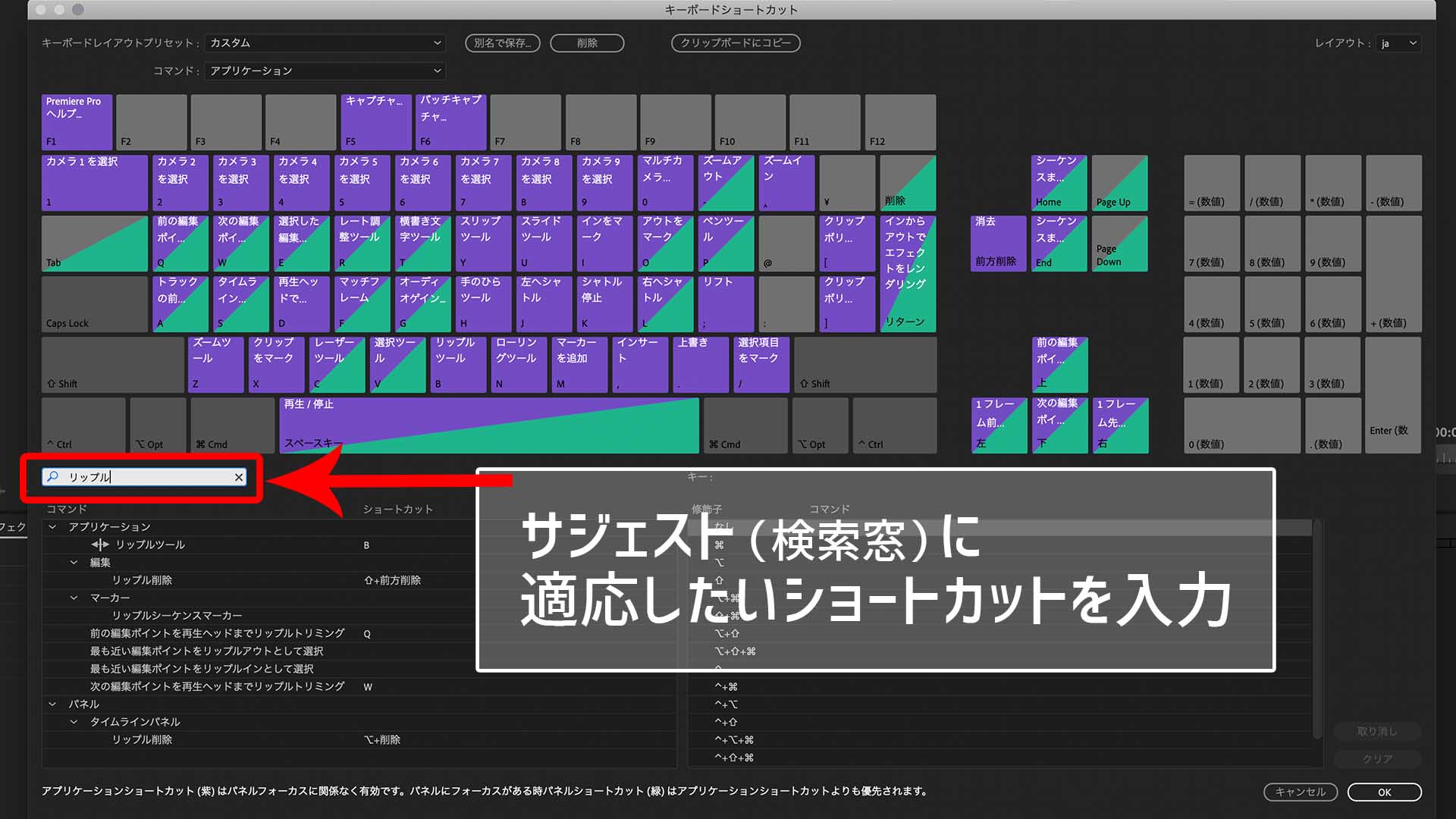1456x819 pixels.
Task: Select the N key ローリングツール
Action: pyautogui.click(x=519, y=365)
